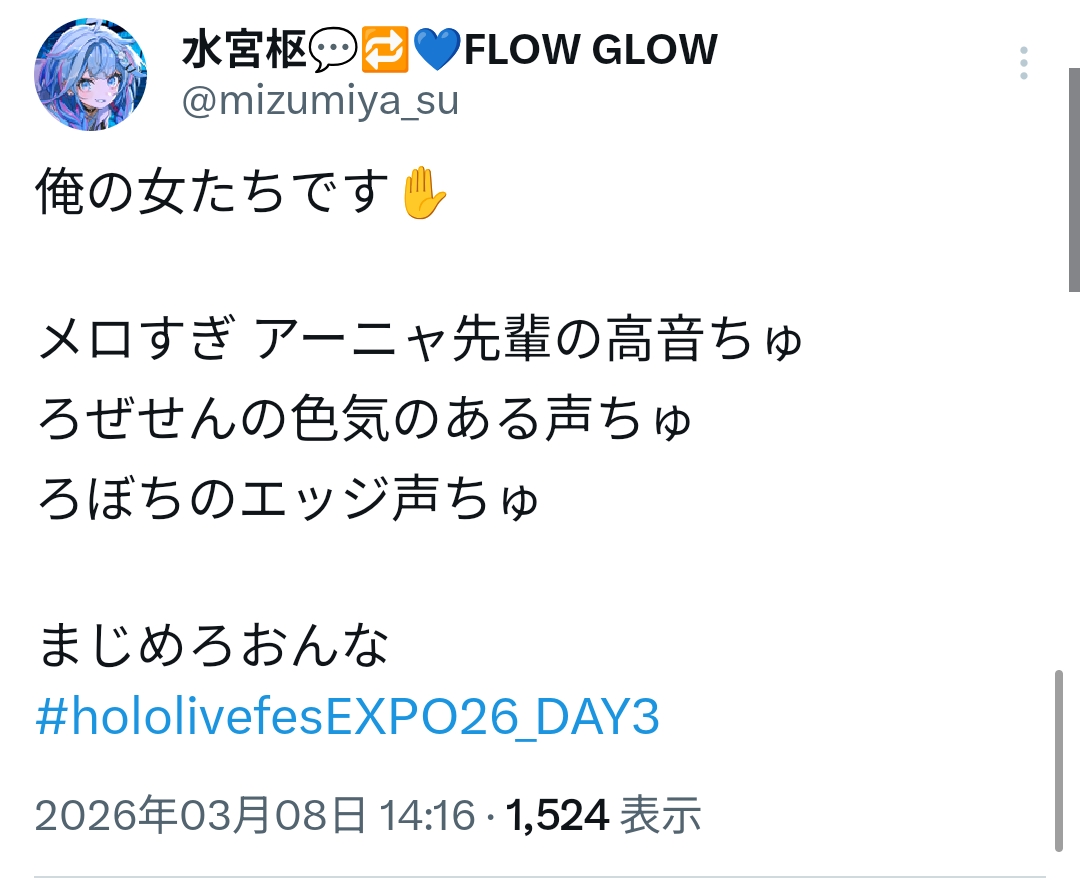This screenshot has height=891, width=1080.
Task: Click the line ろぜせんの色気のある声ちゅ
Action: coord(364,419)
